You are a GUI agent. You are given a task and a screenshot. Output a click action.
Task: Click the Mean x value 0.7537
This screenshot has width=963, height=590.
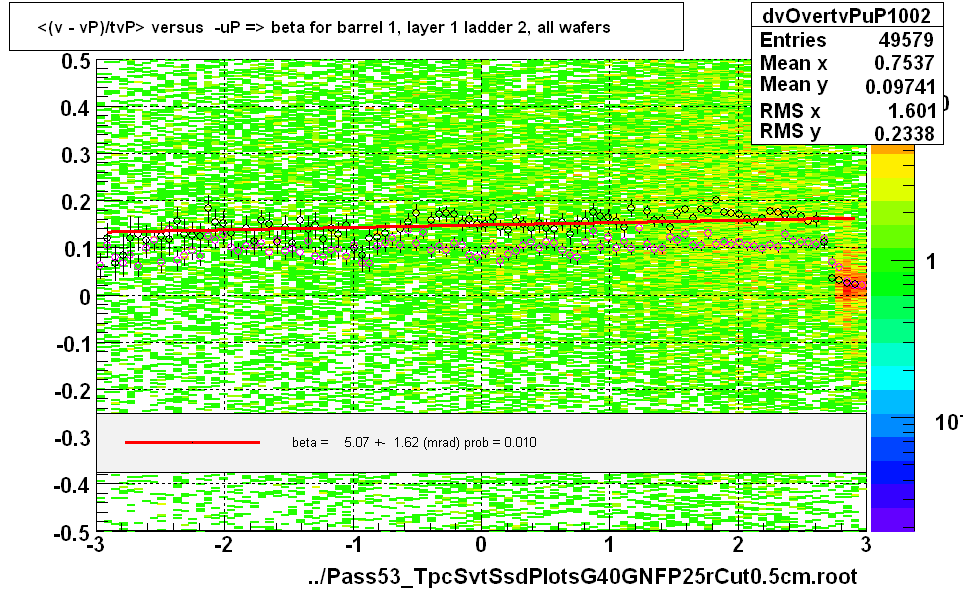tap(904, 63)
